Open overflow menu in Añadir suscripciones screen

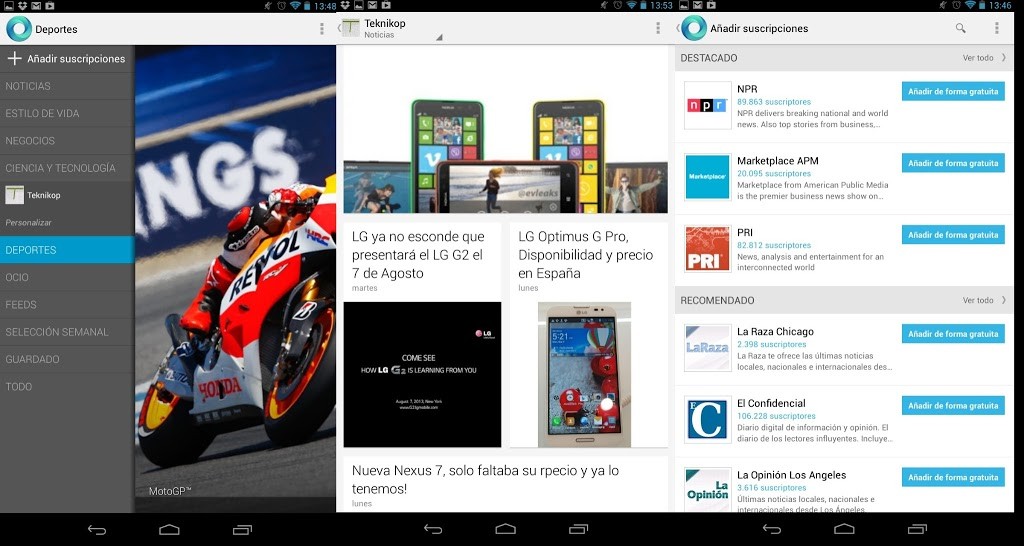tap(997, 28)
